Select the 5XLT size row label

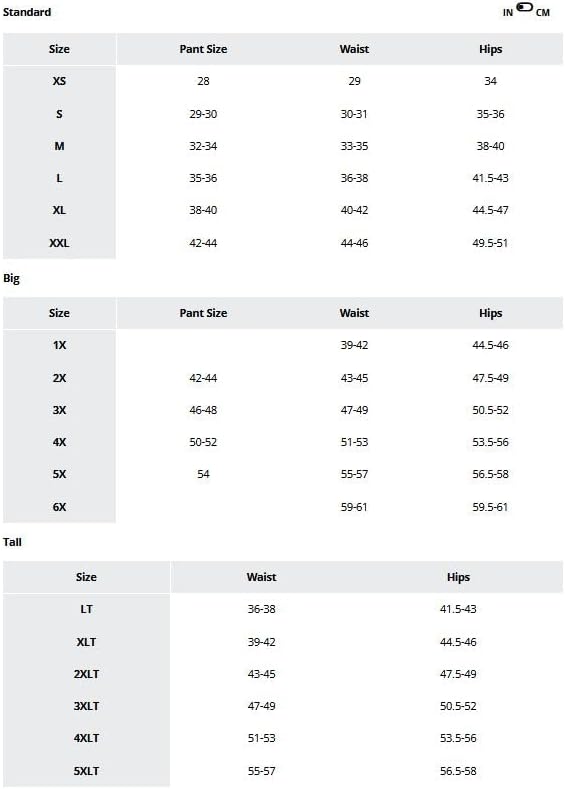87,771
